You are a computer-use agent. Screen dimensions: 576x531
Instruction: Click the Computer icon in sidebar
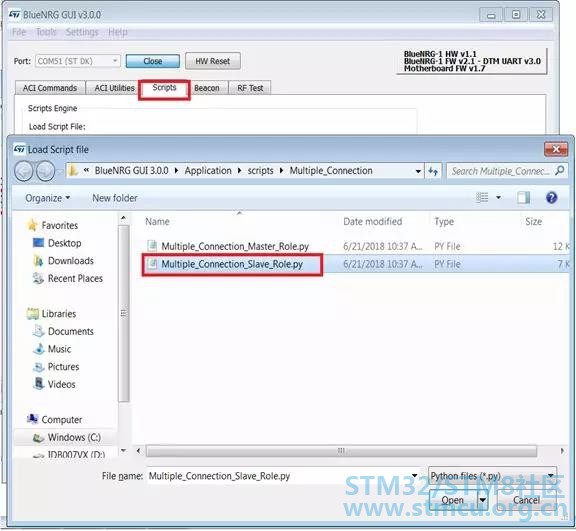pyautogui.click(x=33, y=419)
